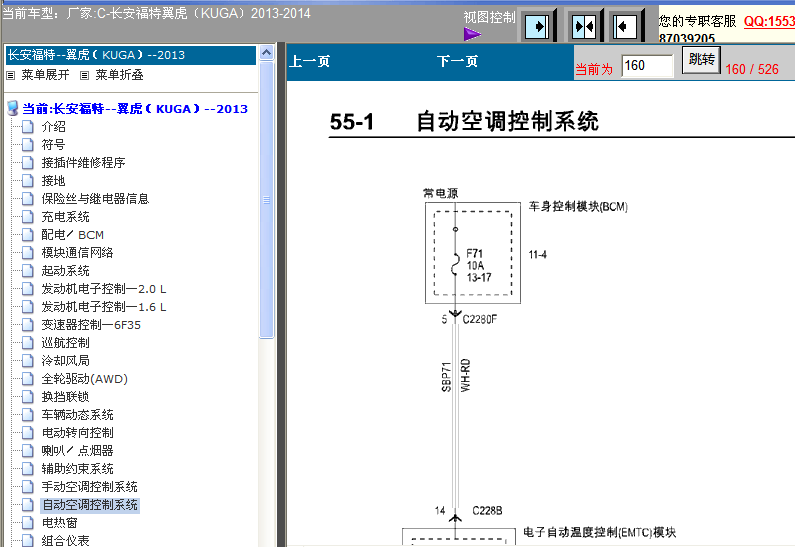Click the 160 / 526 page counter
795x547 pixels.
(x=752, y=69)
